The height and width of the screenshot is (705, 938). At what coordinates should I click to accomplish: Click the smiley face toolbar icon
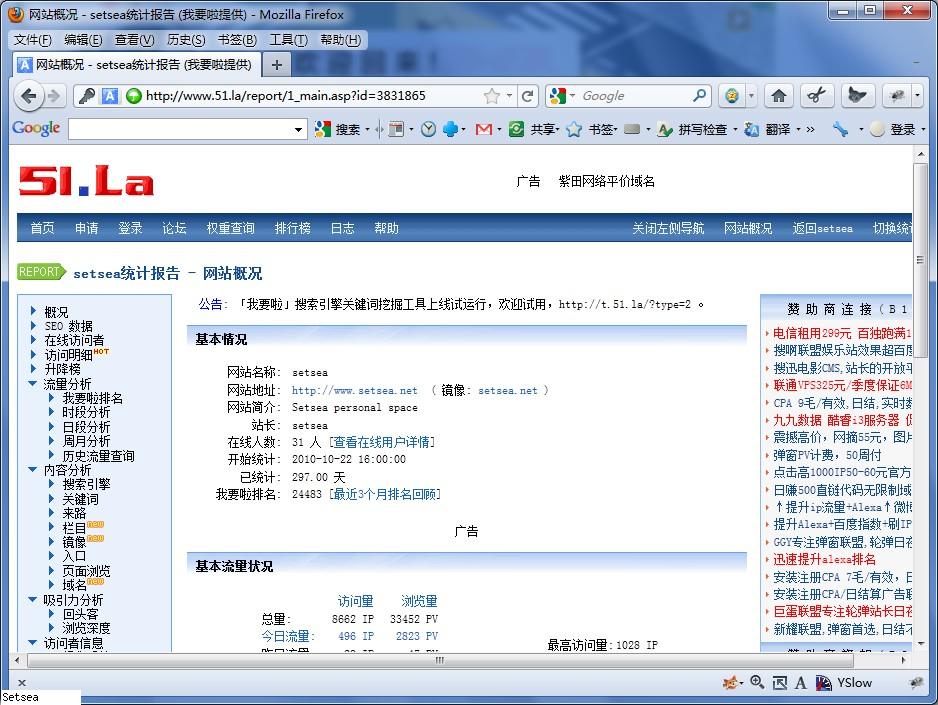pyautogui.click(x=732, y=96)
